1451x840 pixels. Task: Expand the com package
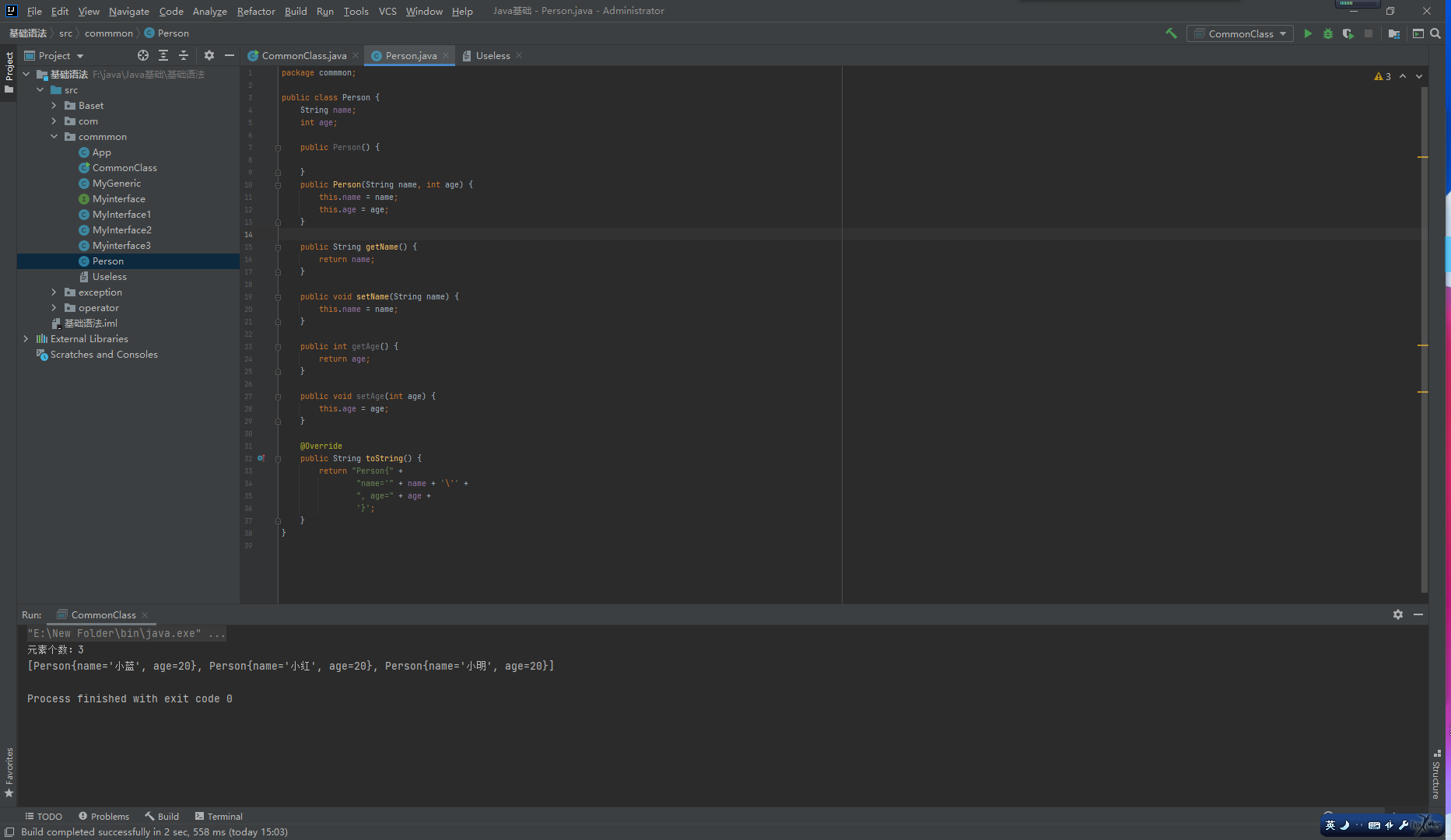54,121
